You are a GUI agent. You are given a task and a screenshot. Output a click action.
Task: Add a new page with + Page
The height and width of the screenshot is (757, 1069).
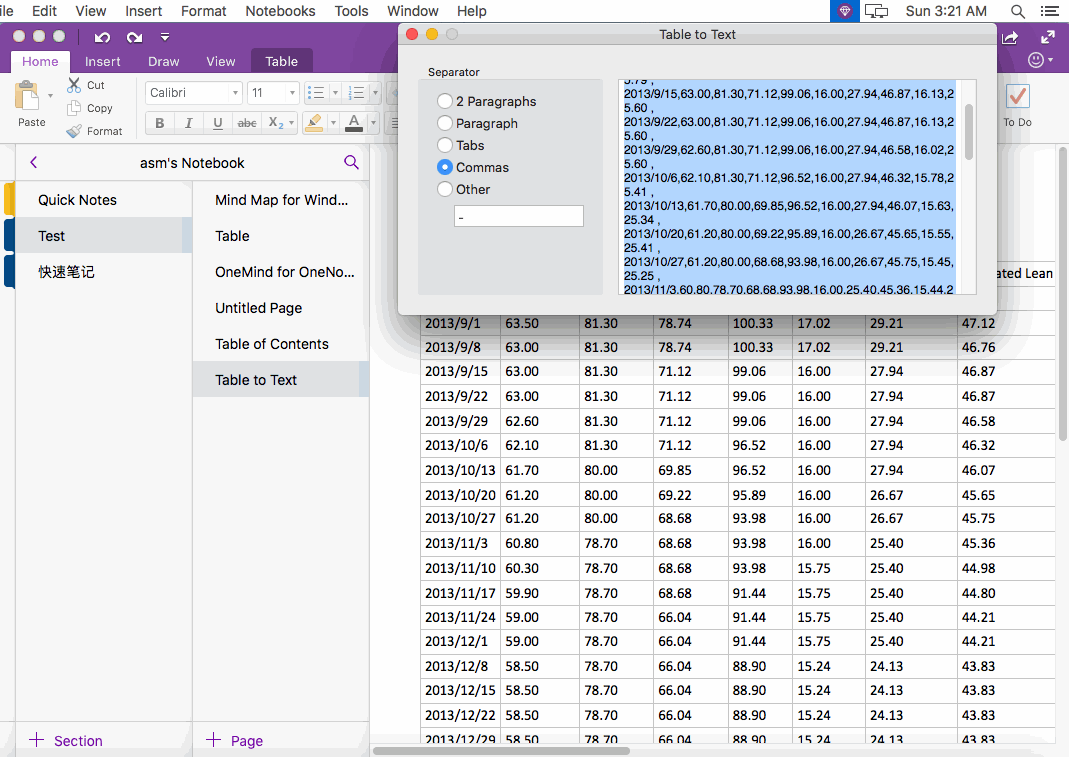click(x=238, y=740)
